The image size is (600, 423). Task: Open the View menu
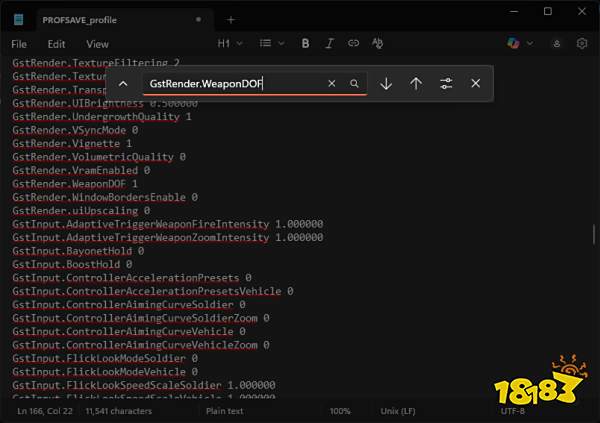(97, 44)
